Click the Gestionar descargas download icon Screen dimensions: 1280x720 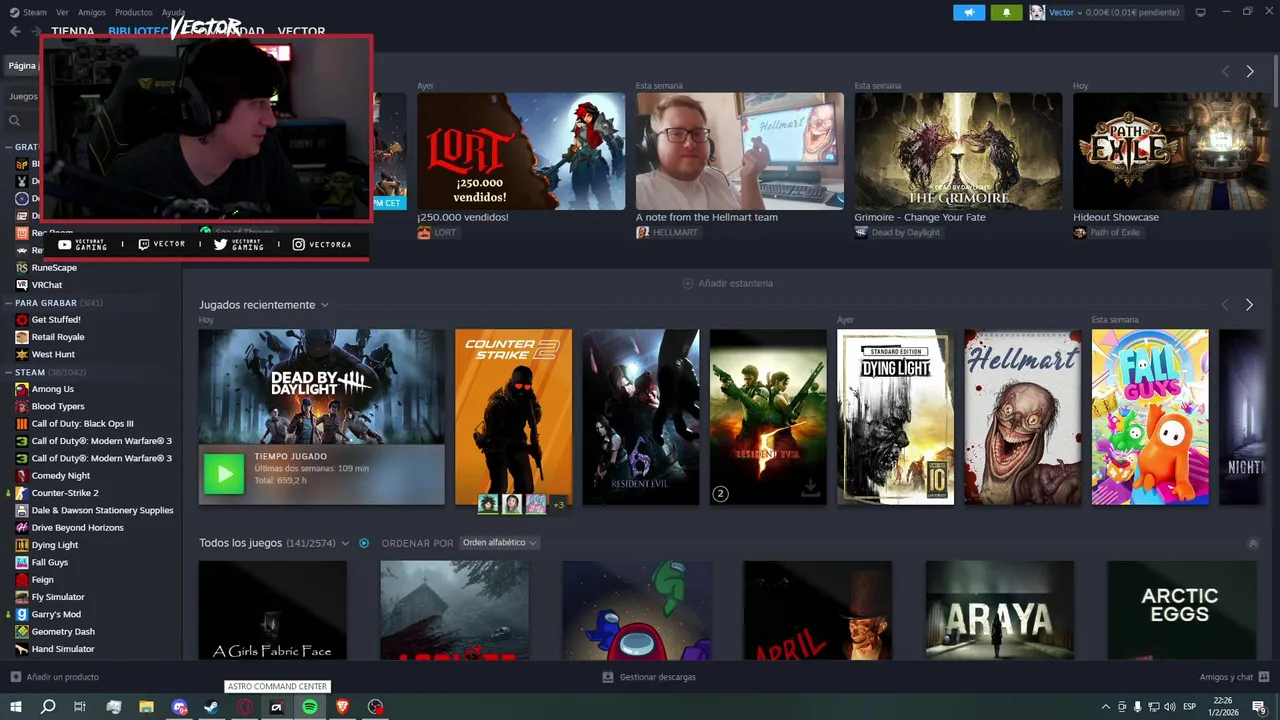tap(607, 677)
